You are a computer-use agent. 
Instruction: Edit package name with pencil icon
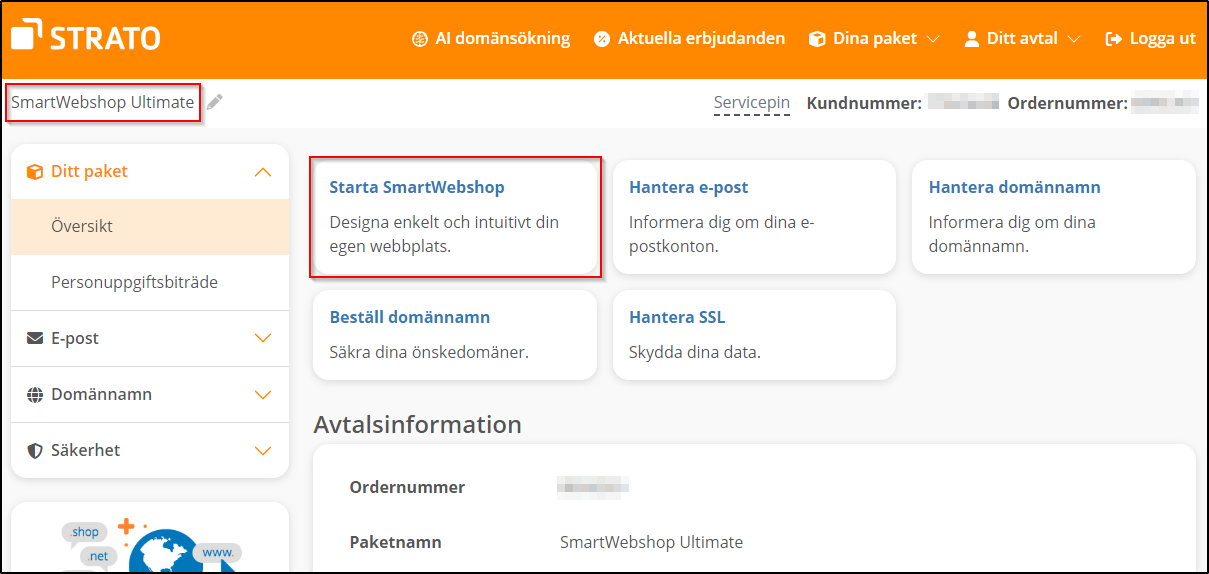(215, 102)
